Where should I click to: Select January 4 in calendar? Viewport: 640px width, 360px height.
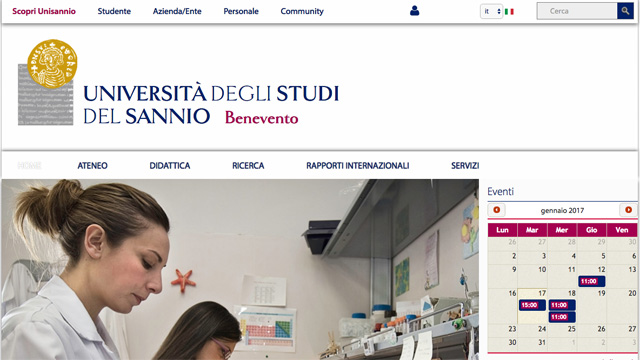573,256
